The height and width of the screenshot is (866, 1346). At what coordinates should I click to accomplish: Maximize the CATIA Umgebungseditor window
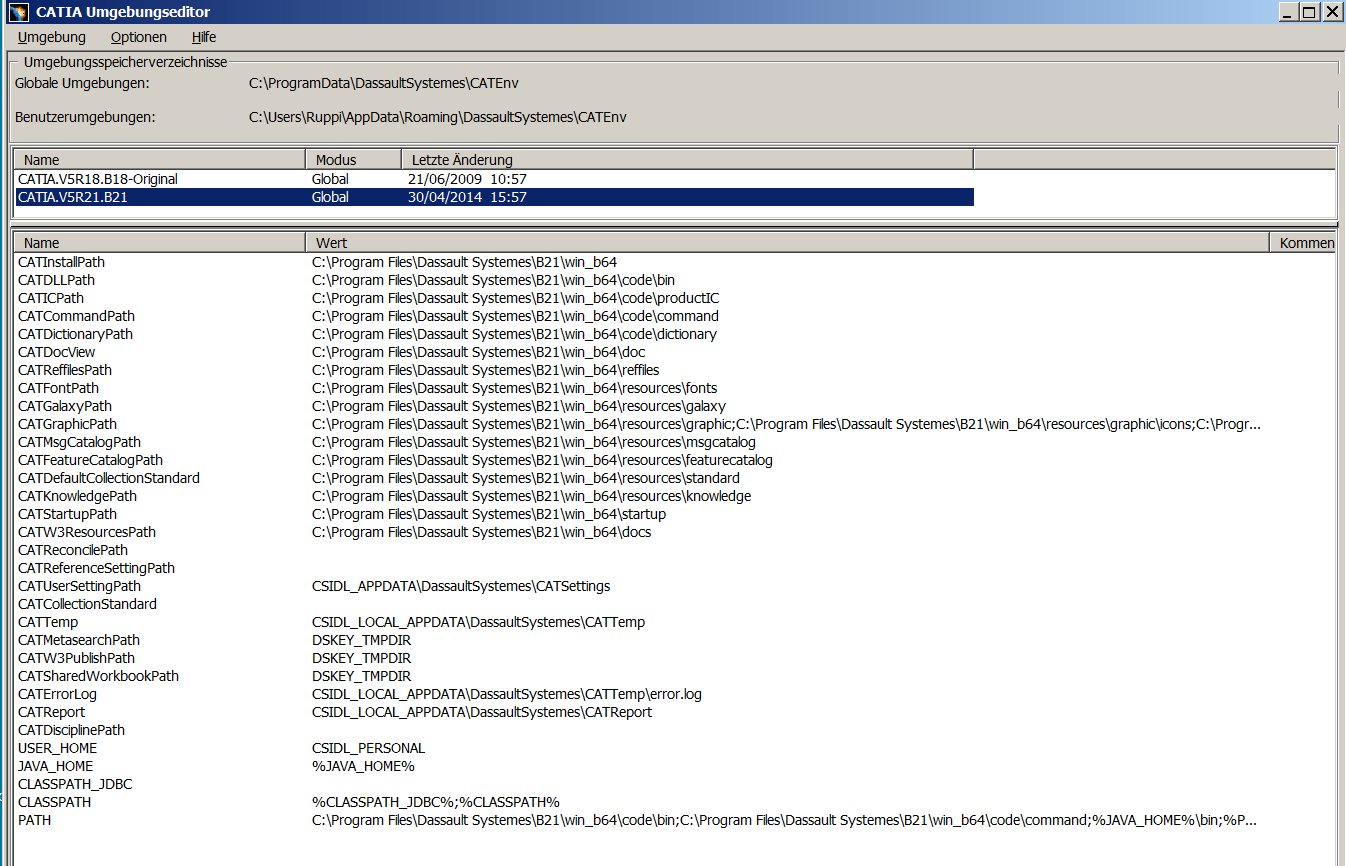click(x=1310, y=12)
